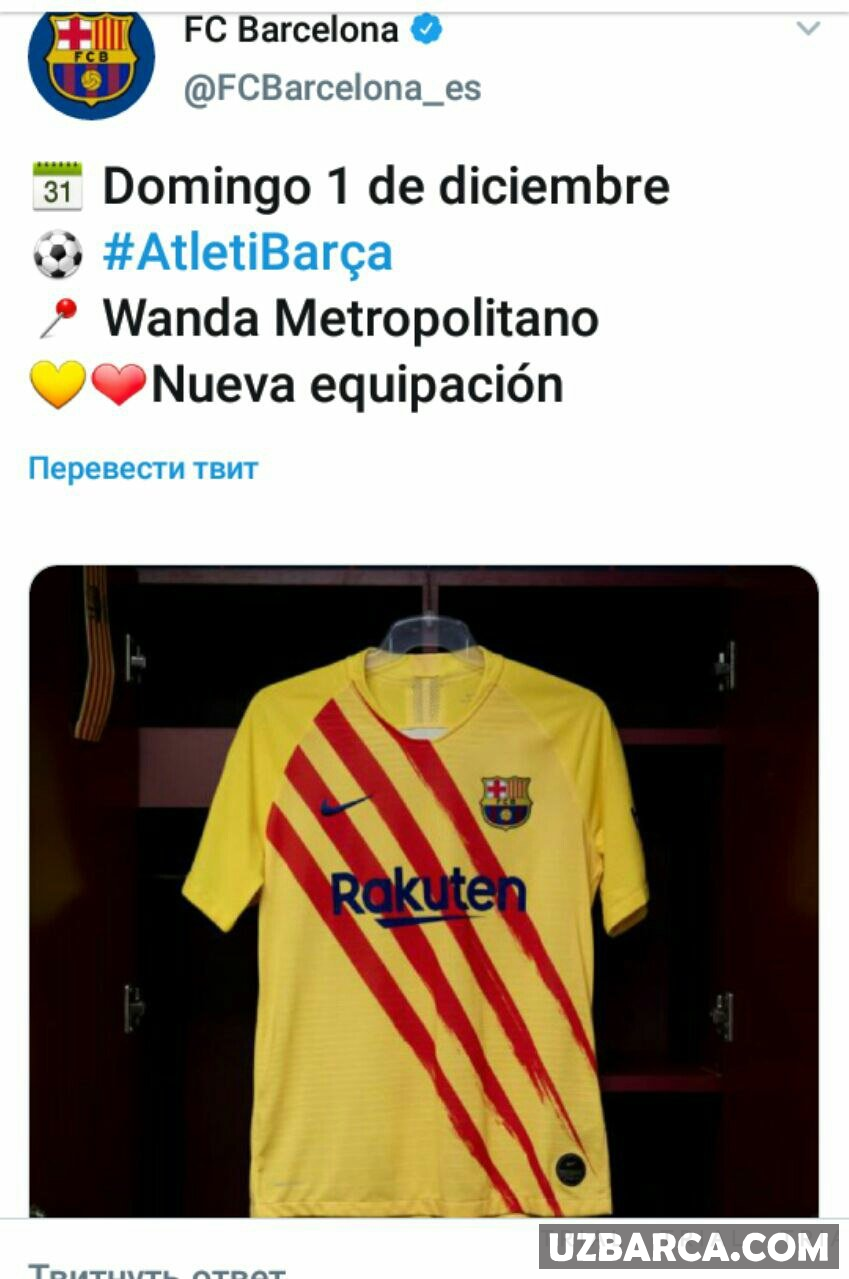The width and height of the screenshot is (849, 1279).
Task: Tap the red heart emoji
Action: (x=118, y=384)
